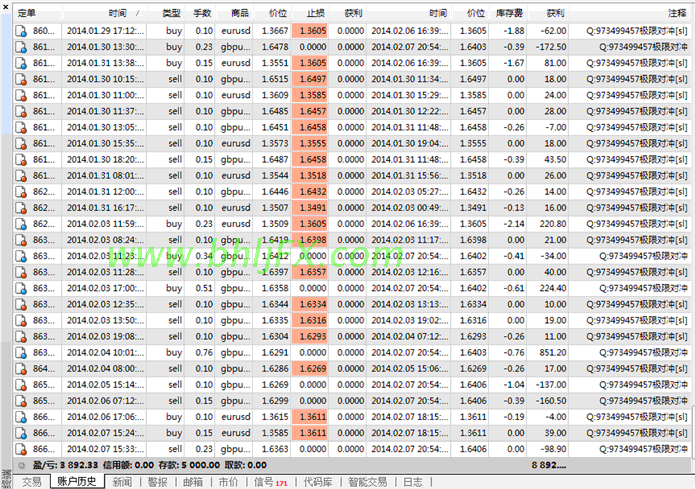
Task: Open the 智能交易 tab
Action: [x=368, y=482]
